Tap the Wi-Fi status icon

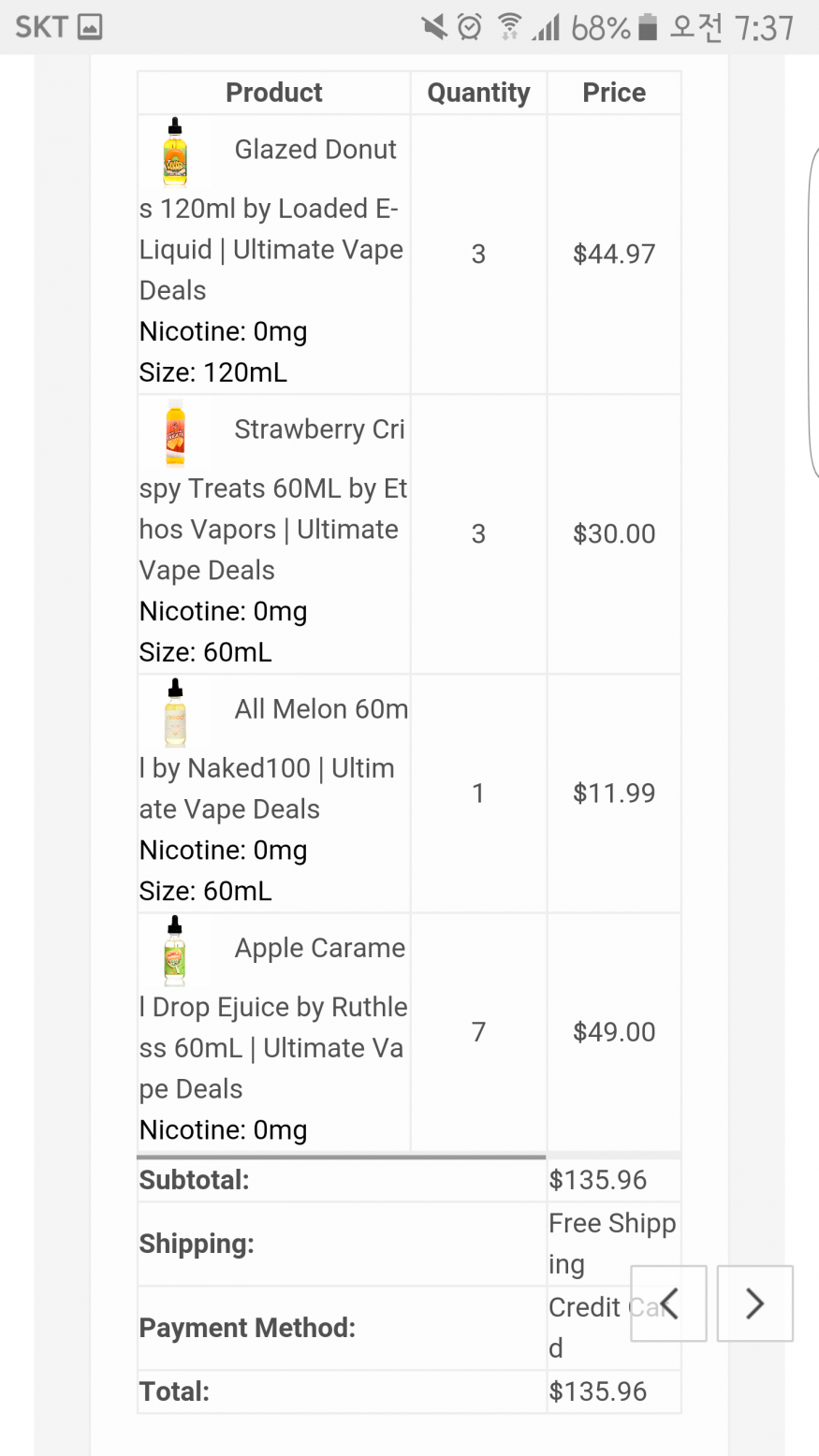(x=509, y=28)
